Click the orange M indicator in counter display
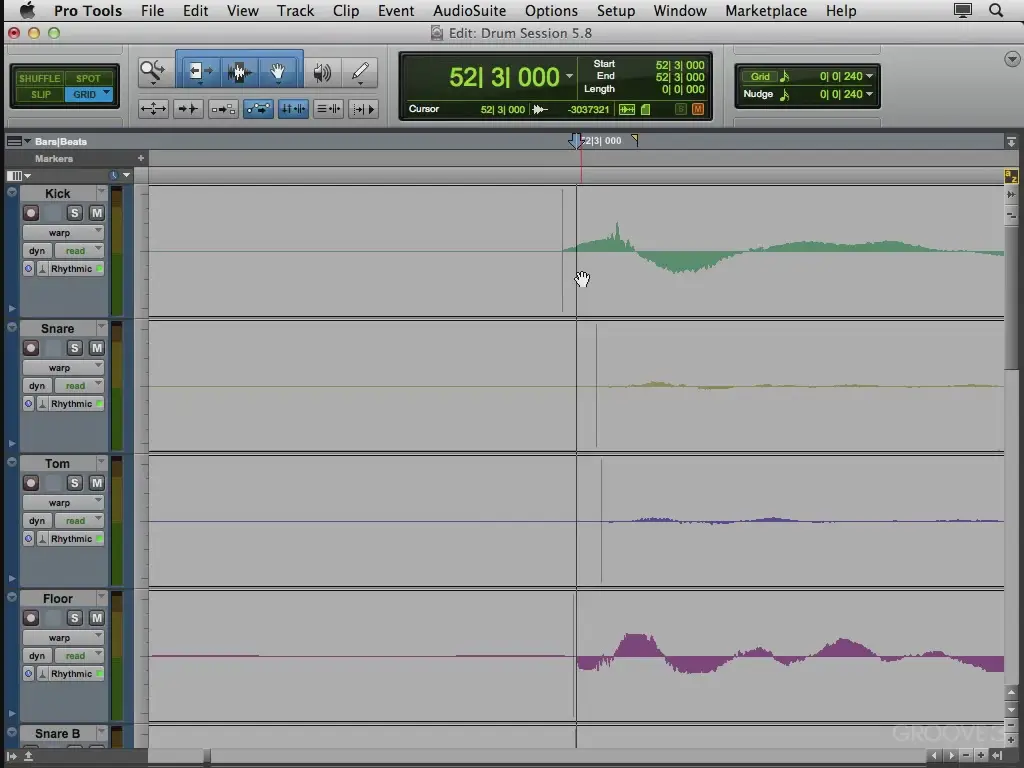 click(697, 109)
